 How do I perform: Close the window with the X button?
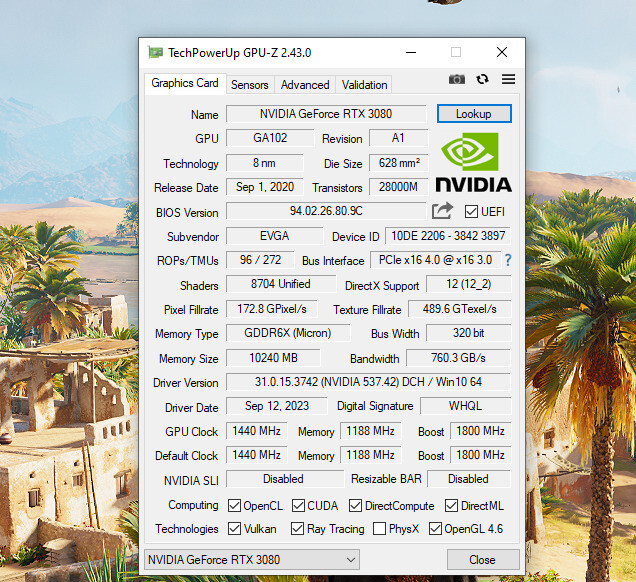tap(502, 52)
